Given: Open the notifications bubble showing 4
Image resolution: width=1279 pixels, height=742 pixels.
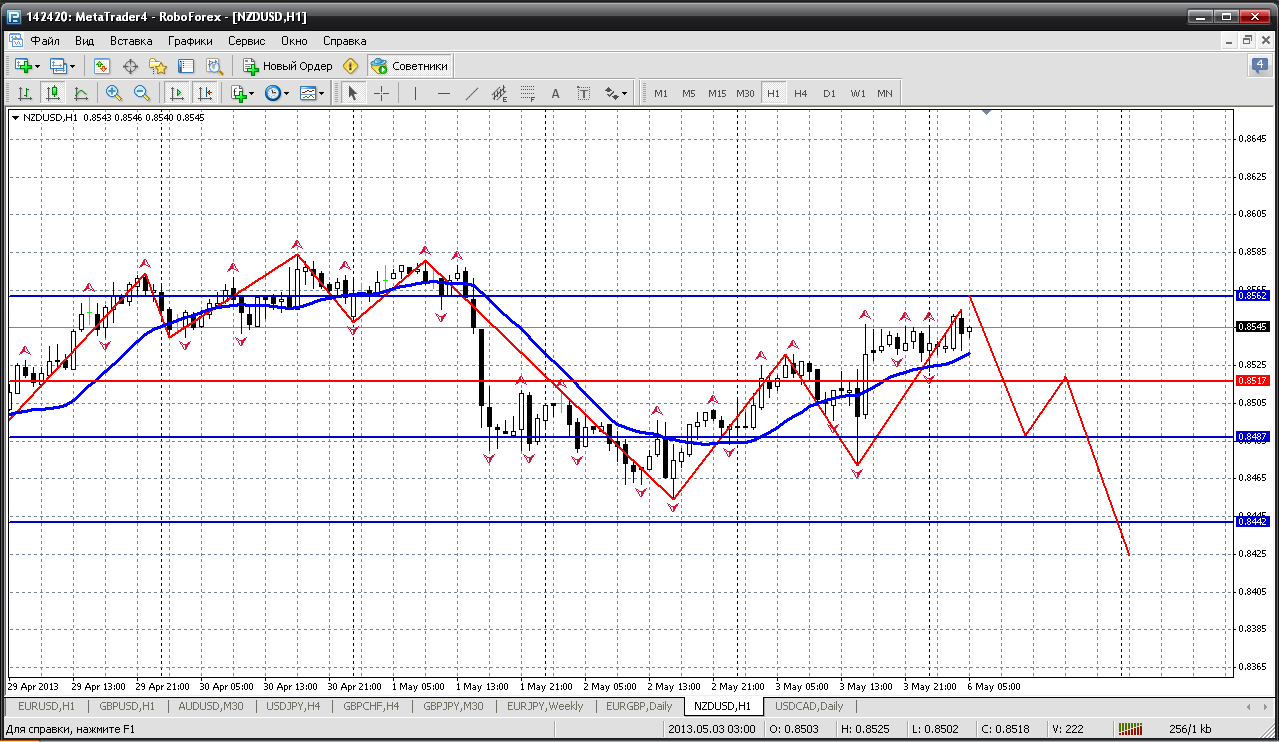Looking at the screenshot, I should point(1259,66).
